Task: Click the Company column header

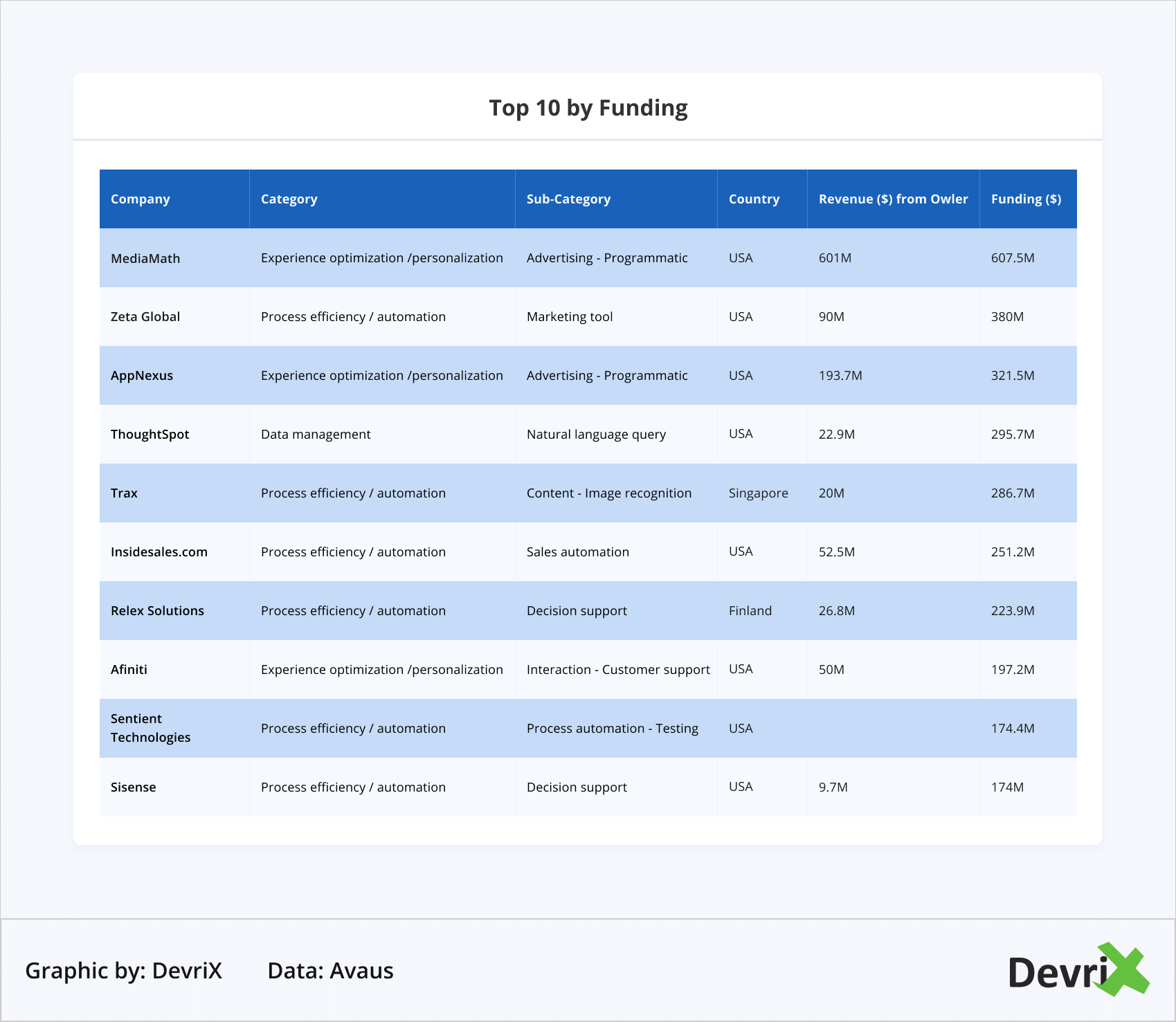Action: pos(141,199)
